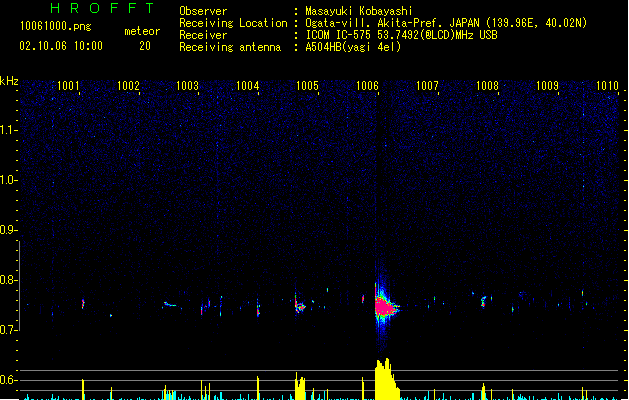Click the Receiving Location label
Screen dimensions: 629x400
click(x=233, y=23)
